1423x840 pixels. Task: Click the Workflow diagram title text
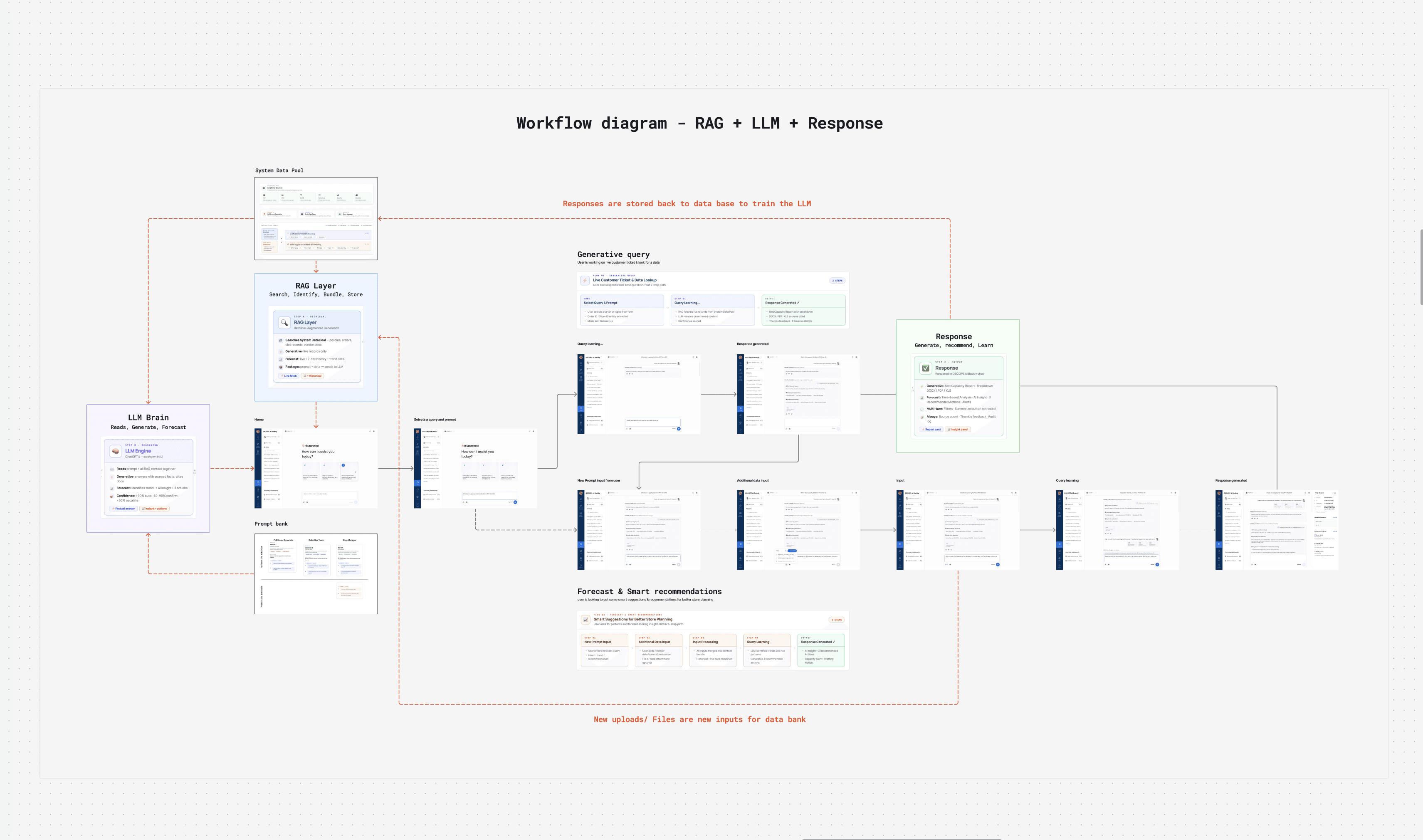699,124
